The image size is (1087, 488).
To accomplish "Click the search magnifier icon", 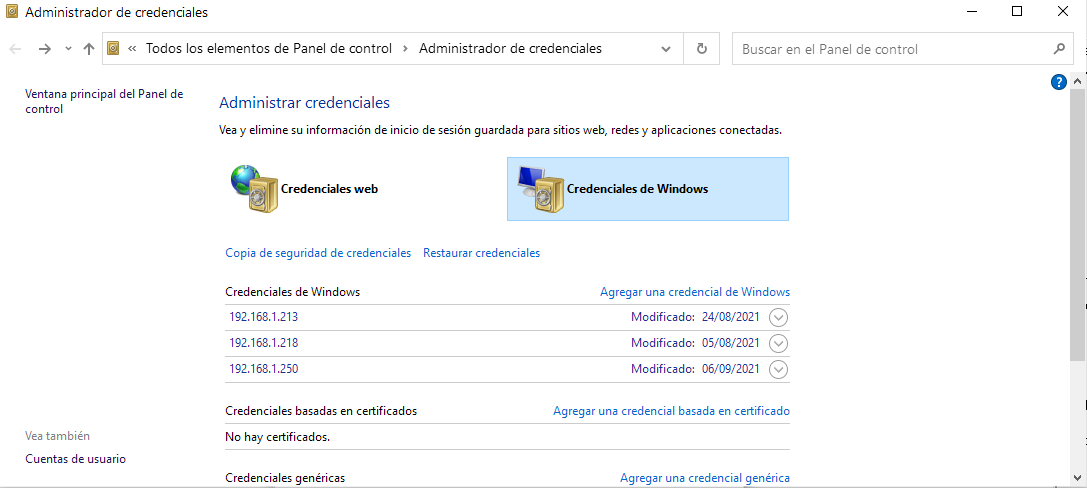I will pyautogui.click(x=1059, y=49).
